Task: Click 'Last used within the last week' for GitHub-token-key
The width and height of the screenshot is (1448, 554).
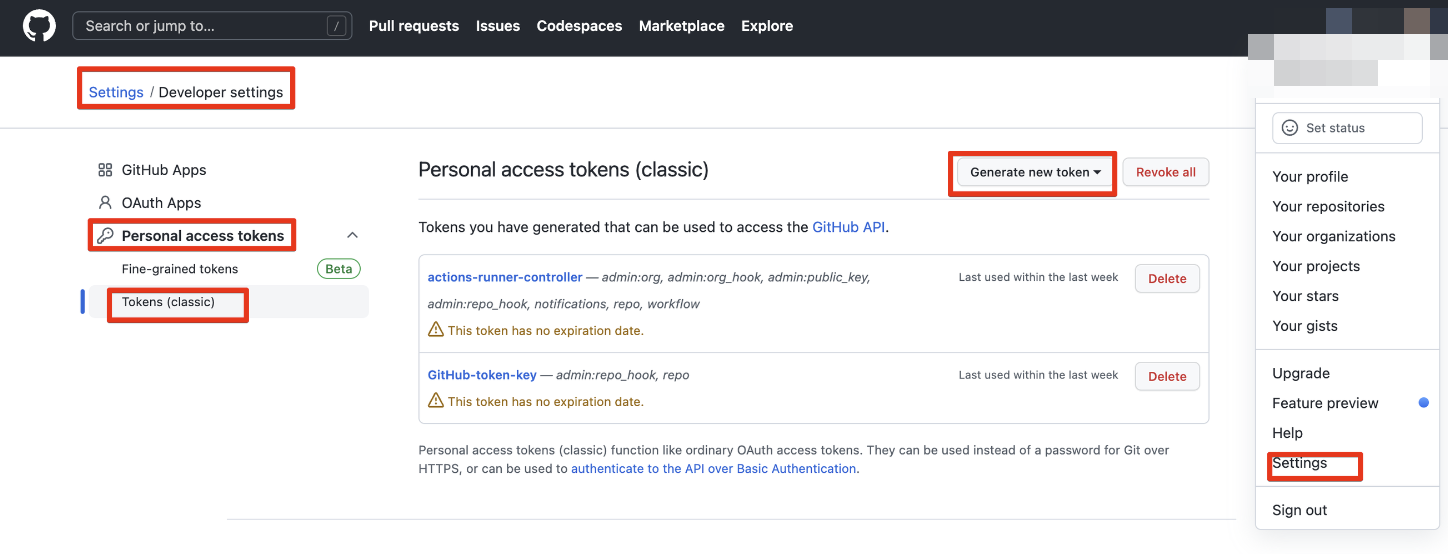Action: pyautogui.click(x=1038, y=375)
